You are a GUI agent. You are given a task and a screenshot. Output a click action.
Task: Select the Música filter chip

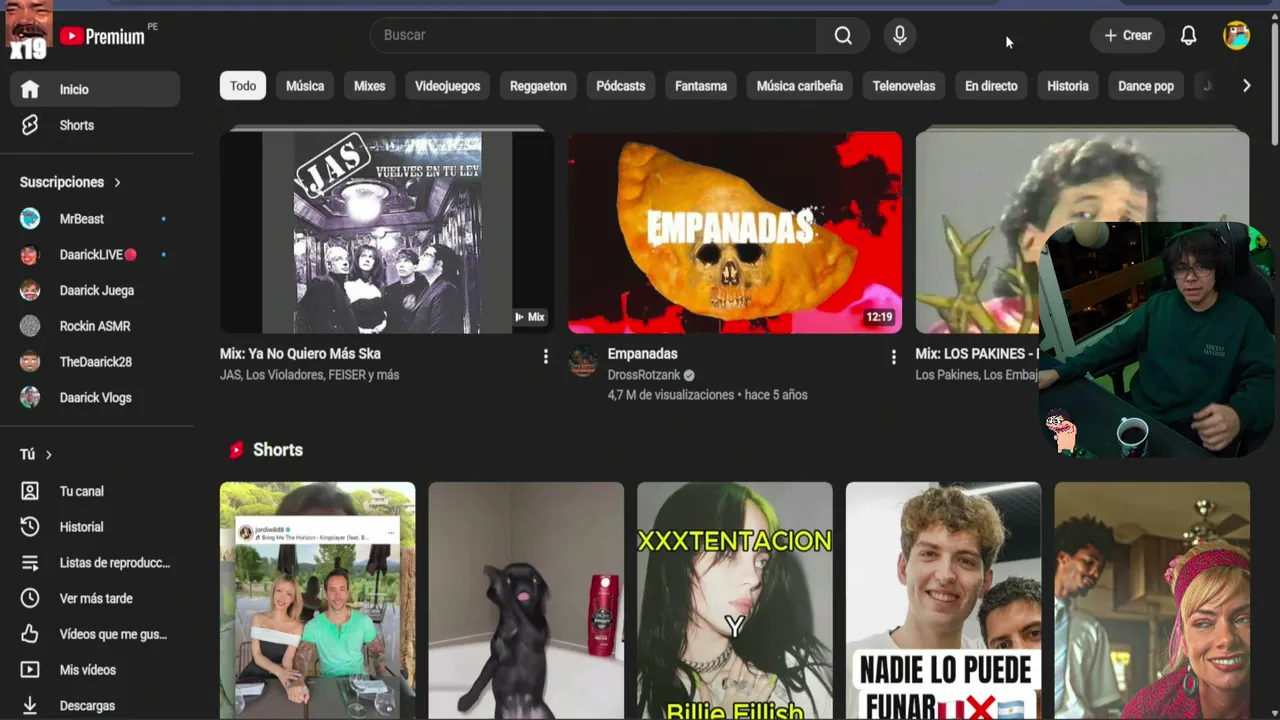tap(305, 86)
